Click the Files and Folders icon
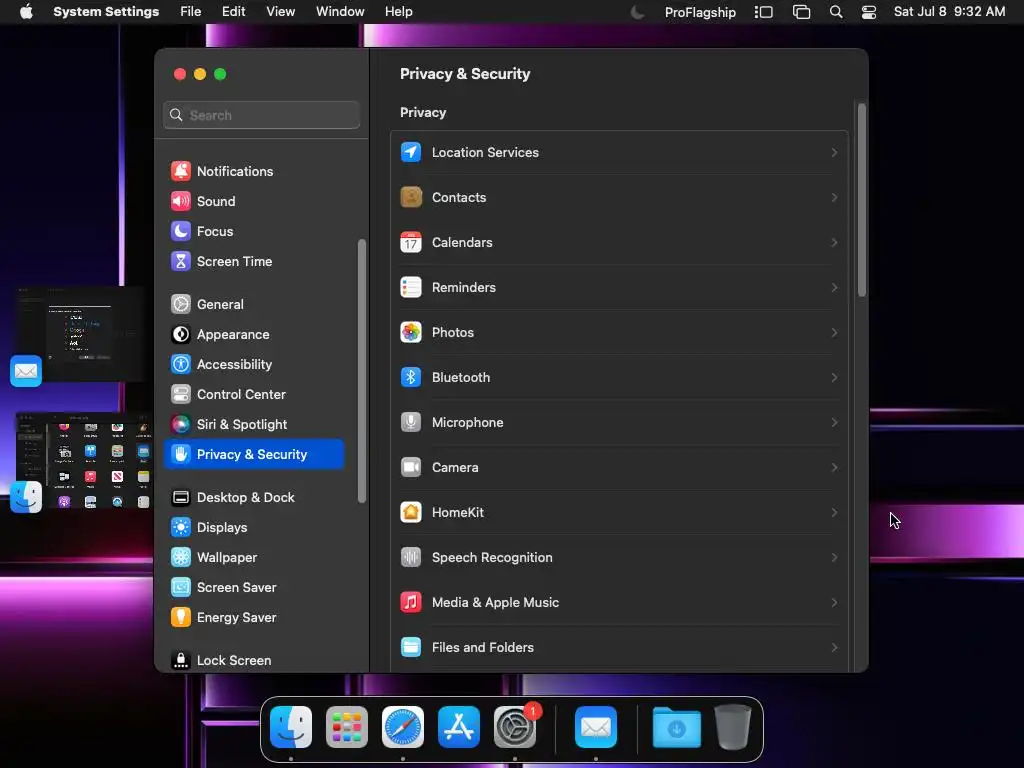This screenshot has width=1024, height=768. point(411,647)
